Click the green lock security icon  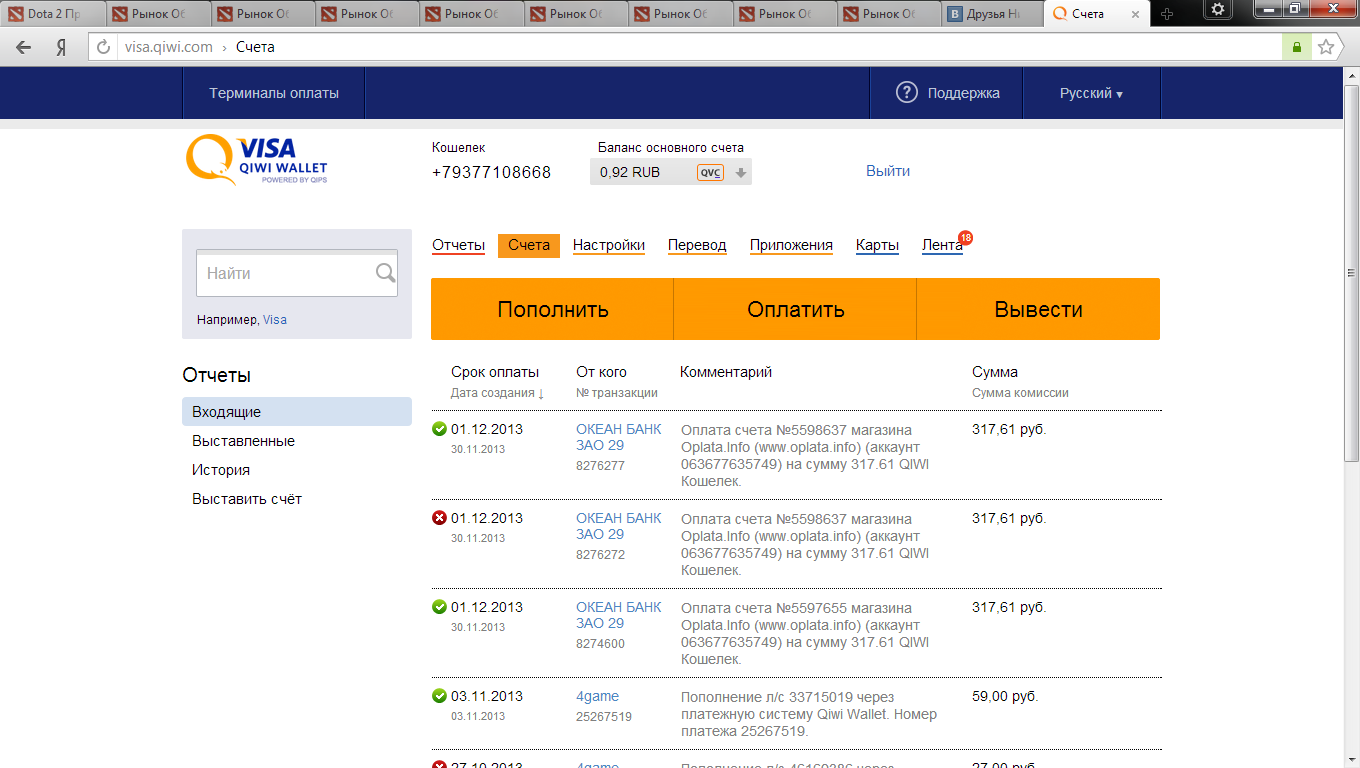coord(1297,47)
